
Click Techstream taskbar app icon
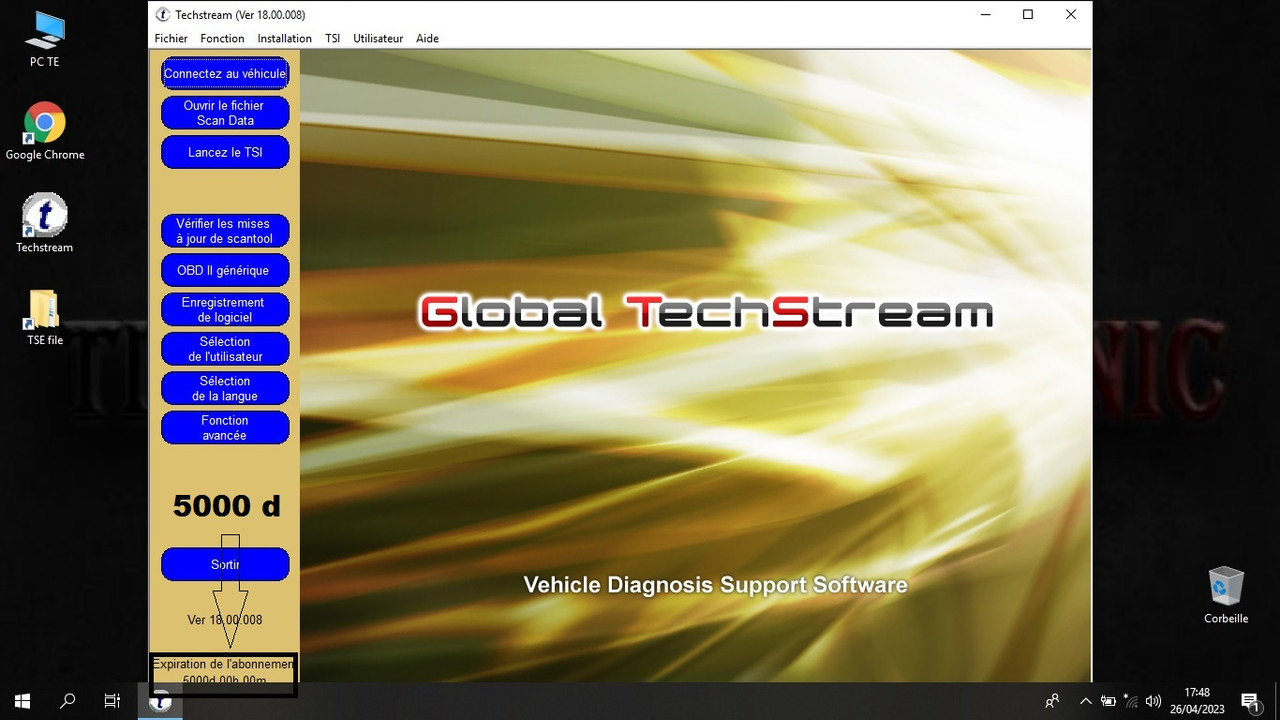point(160,701)
